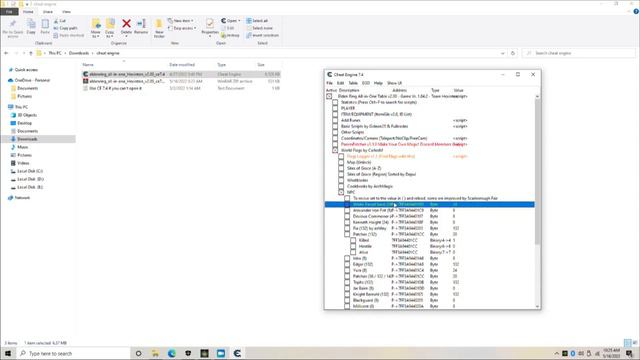Click Select all in the Select group
This screenshot has width=640, height=360.
click(257, 21)
